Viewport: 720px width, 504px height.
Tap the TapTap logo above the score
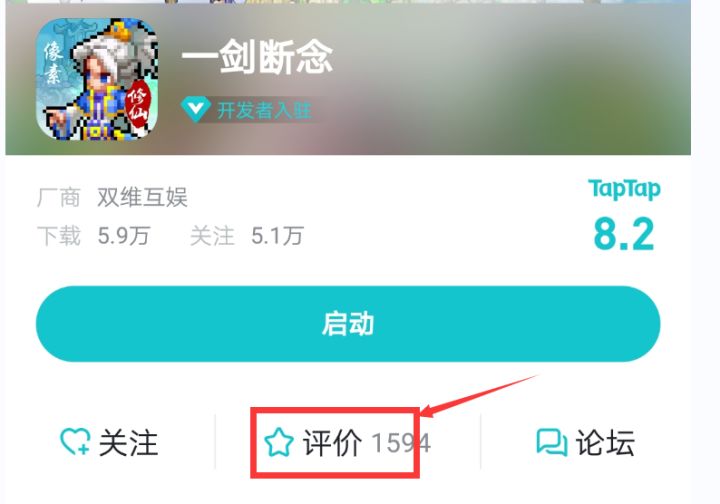(x=624, y=188)
